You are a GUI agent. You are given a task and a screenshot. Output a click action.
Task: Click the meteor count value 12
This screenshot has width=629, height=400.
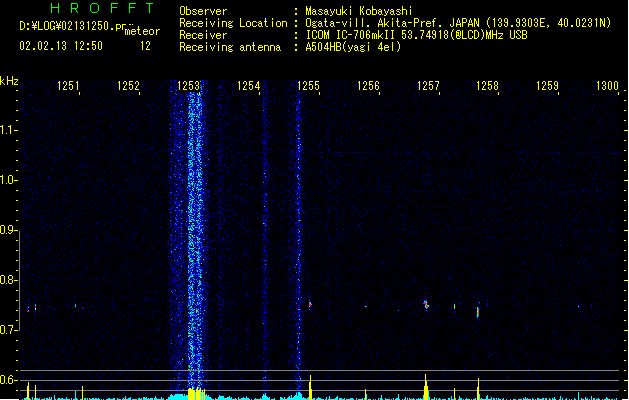[x=145, y=46]
